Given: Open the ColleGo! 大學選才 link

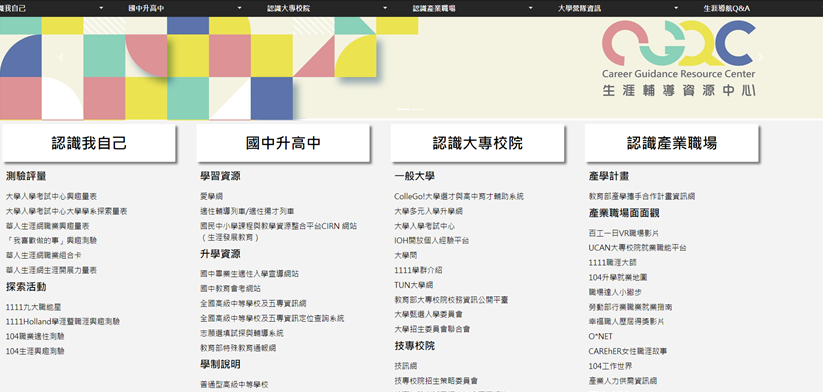Looking at the screenshot, I should pos(459,196).
